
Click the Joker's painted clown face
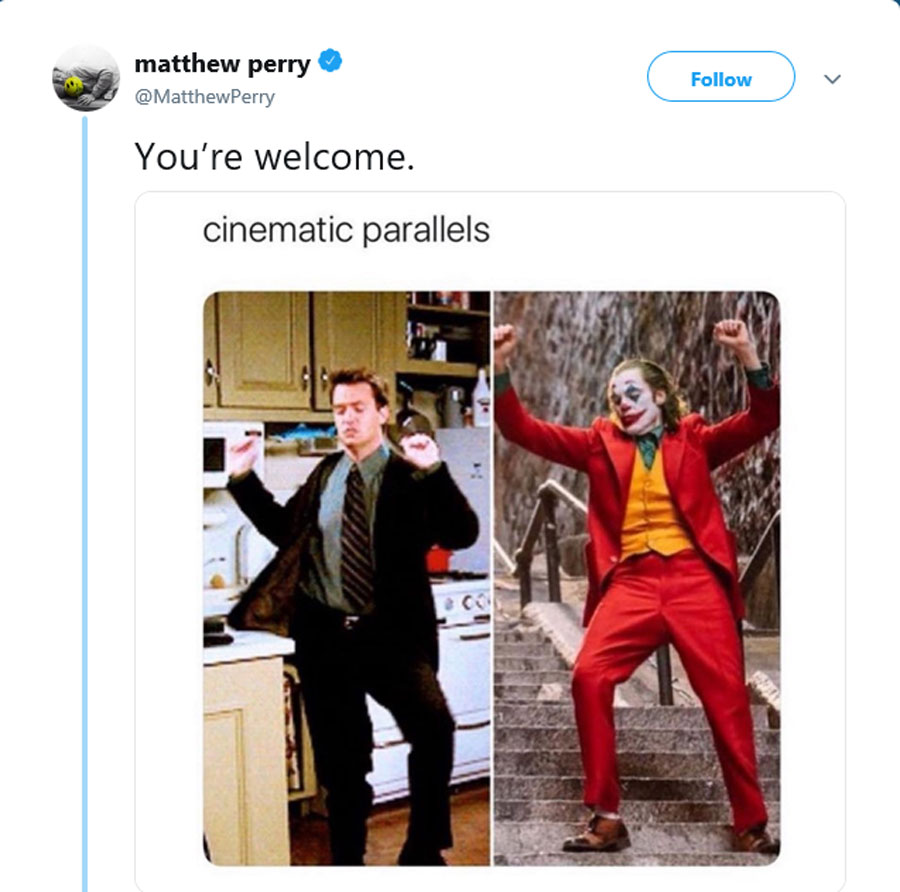pyautogui.click(x=636, y=404)
